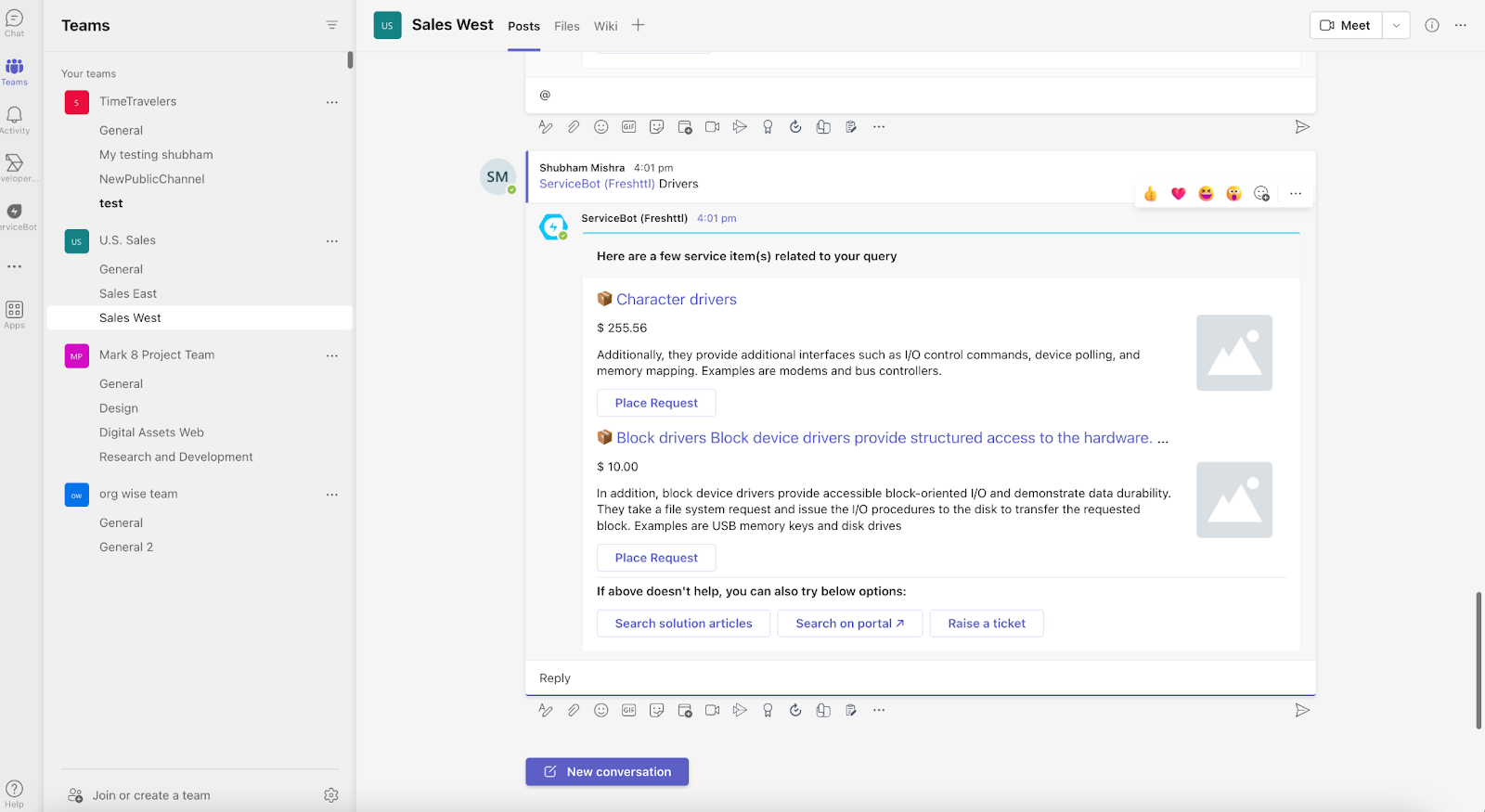Open more options for U.S. Sales team

pos(332,240)
